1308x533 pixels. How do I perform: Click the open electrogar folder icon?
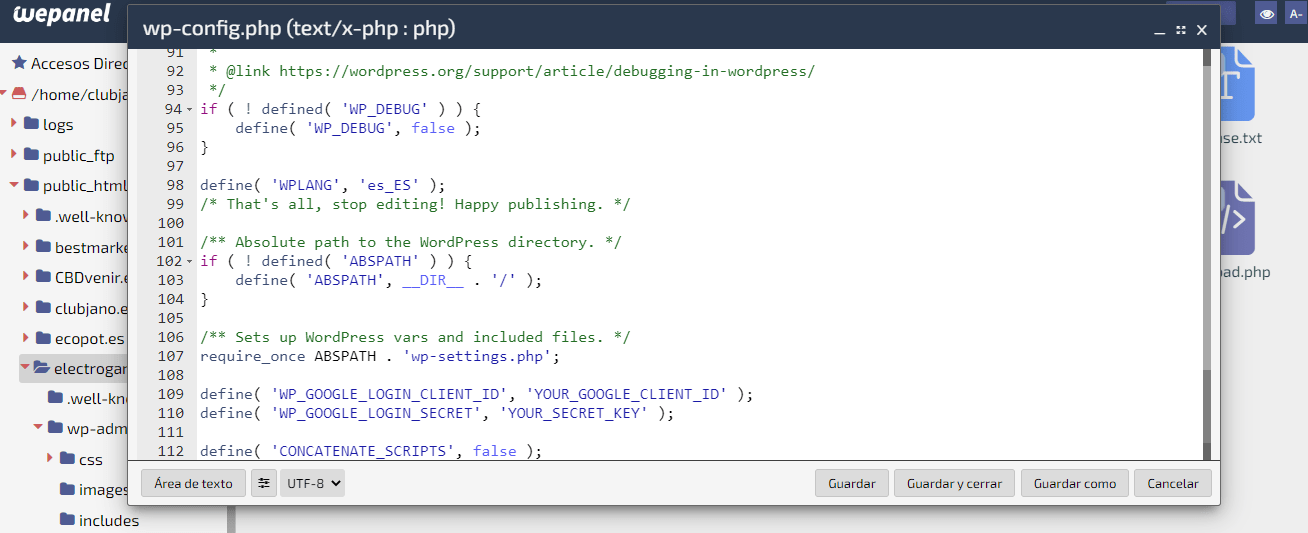[42, 368]
